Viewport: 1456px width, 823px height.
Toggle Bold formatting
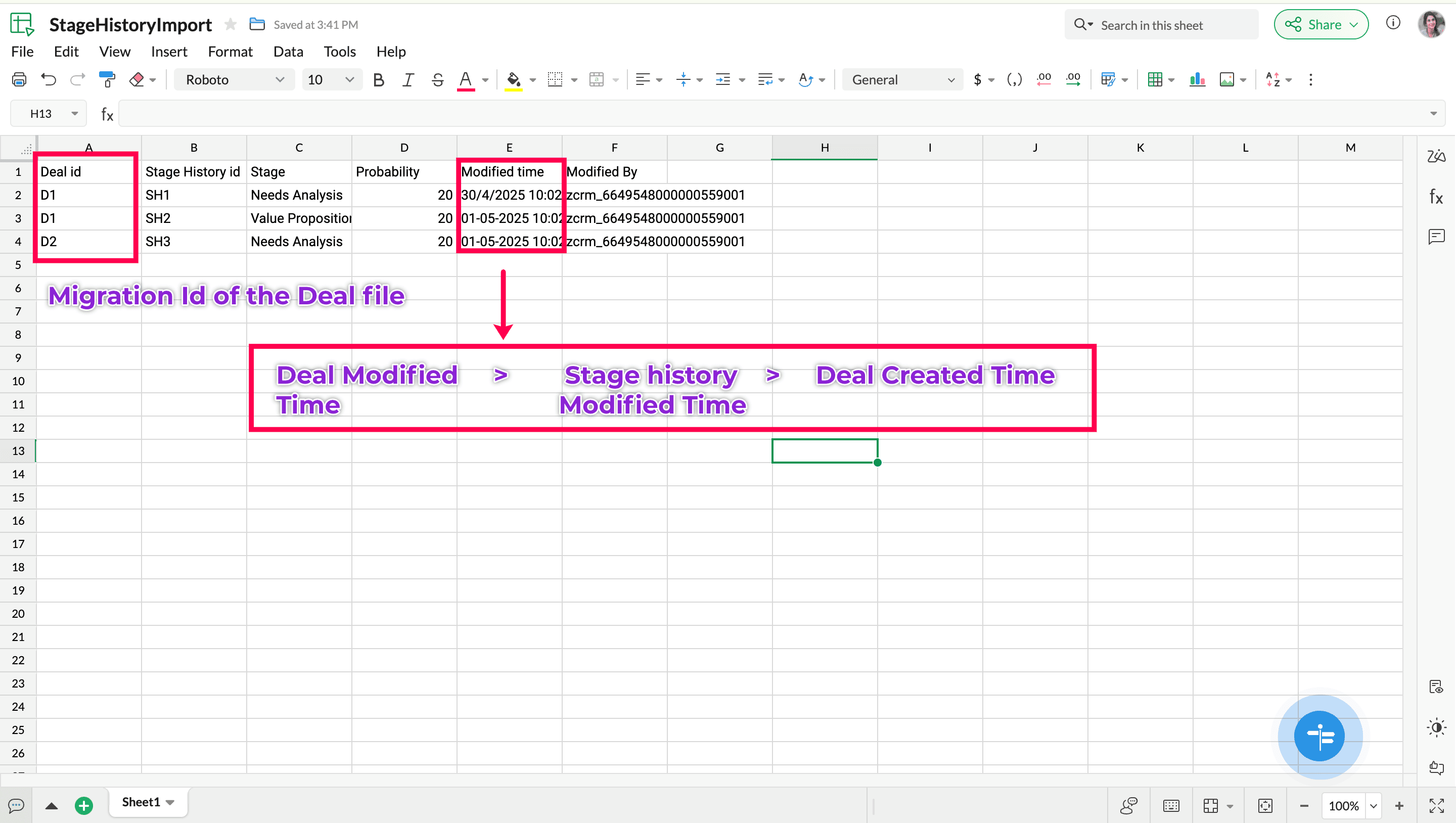click(x=379, y=80)
